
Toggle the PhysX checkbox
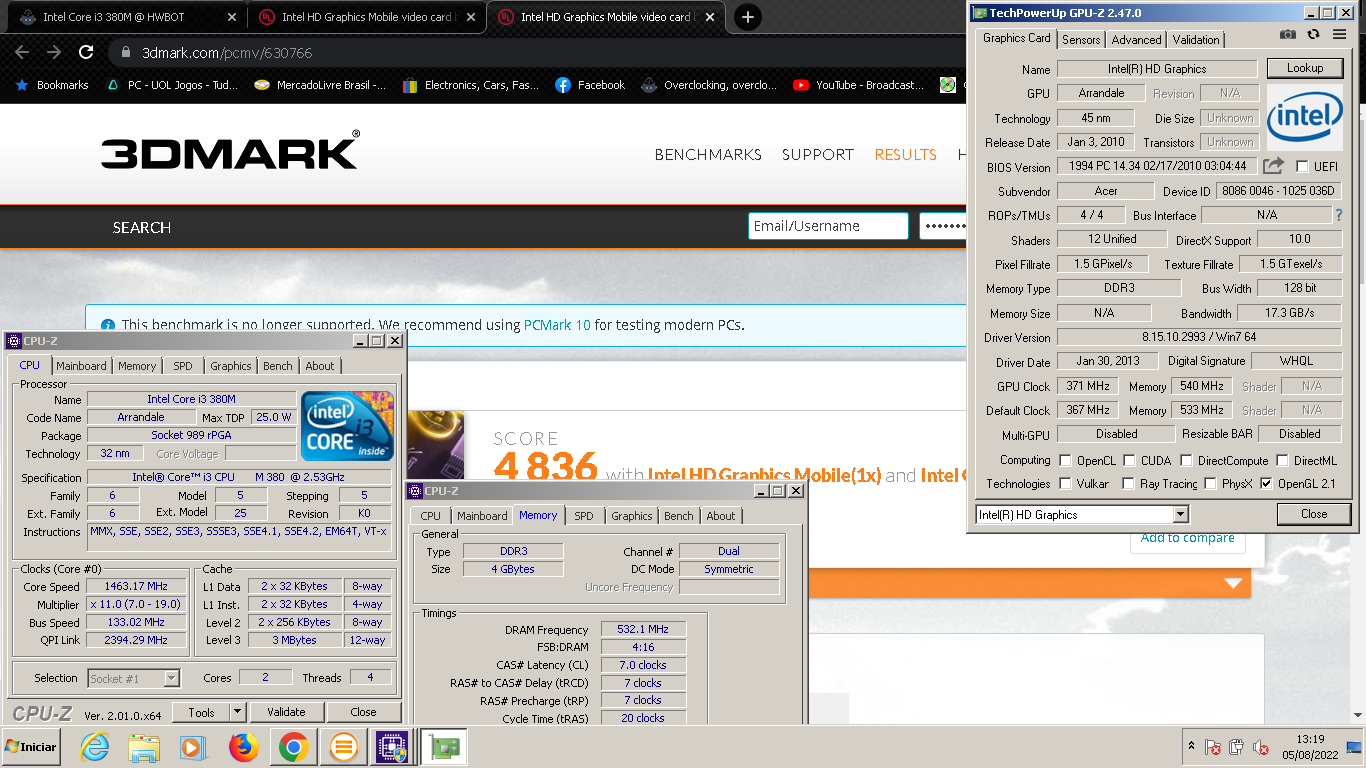[x=1209, y=484]
